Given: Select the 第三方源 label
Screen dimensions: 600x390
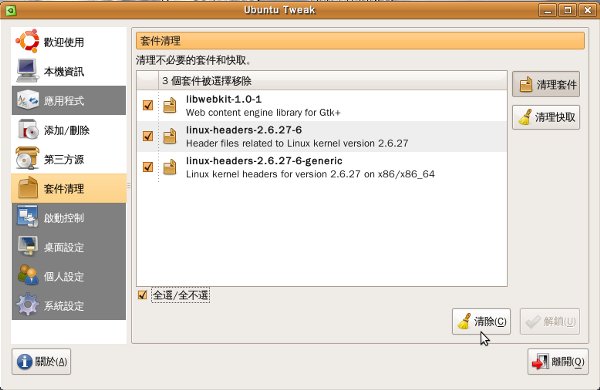Looking at the screenshot, I should 64,160.
